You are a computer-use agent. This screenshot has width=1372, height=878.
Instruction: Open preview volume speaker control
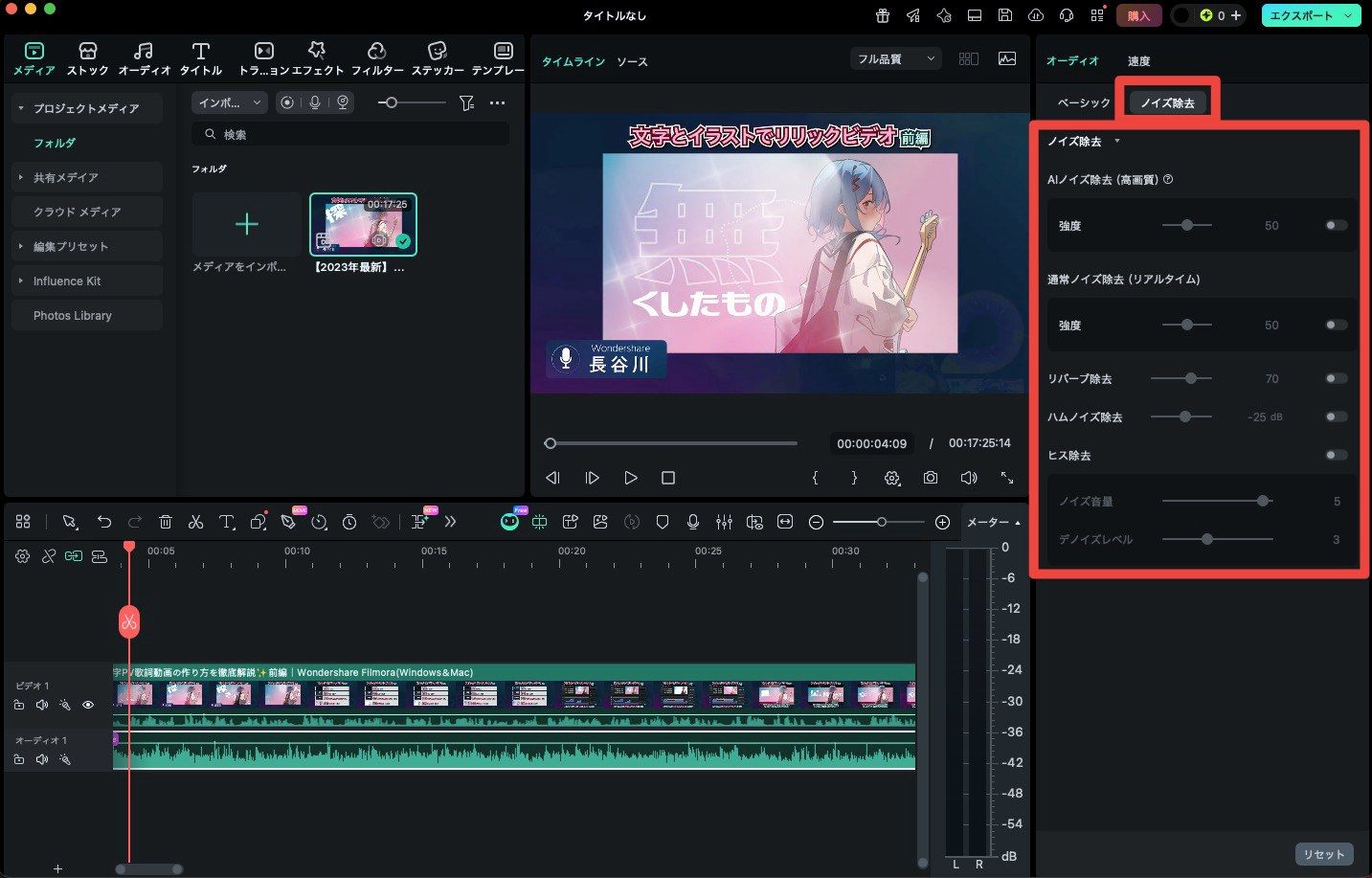pos(969,477)
